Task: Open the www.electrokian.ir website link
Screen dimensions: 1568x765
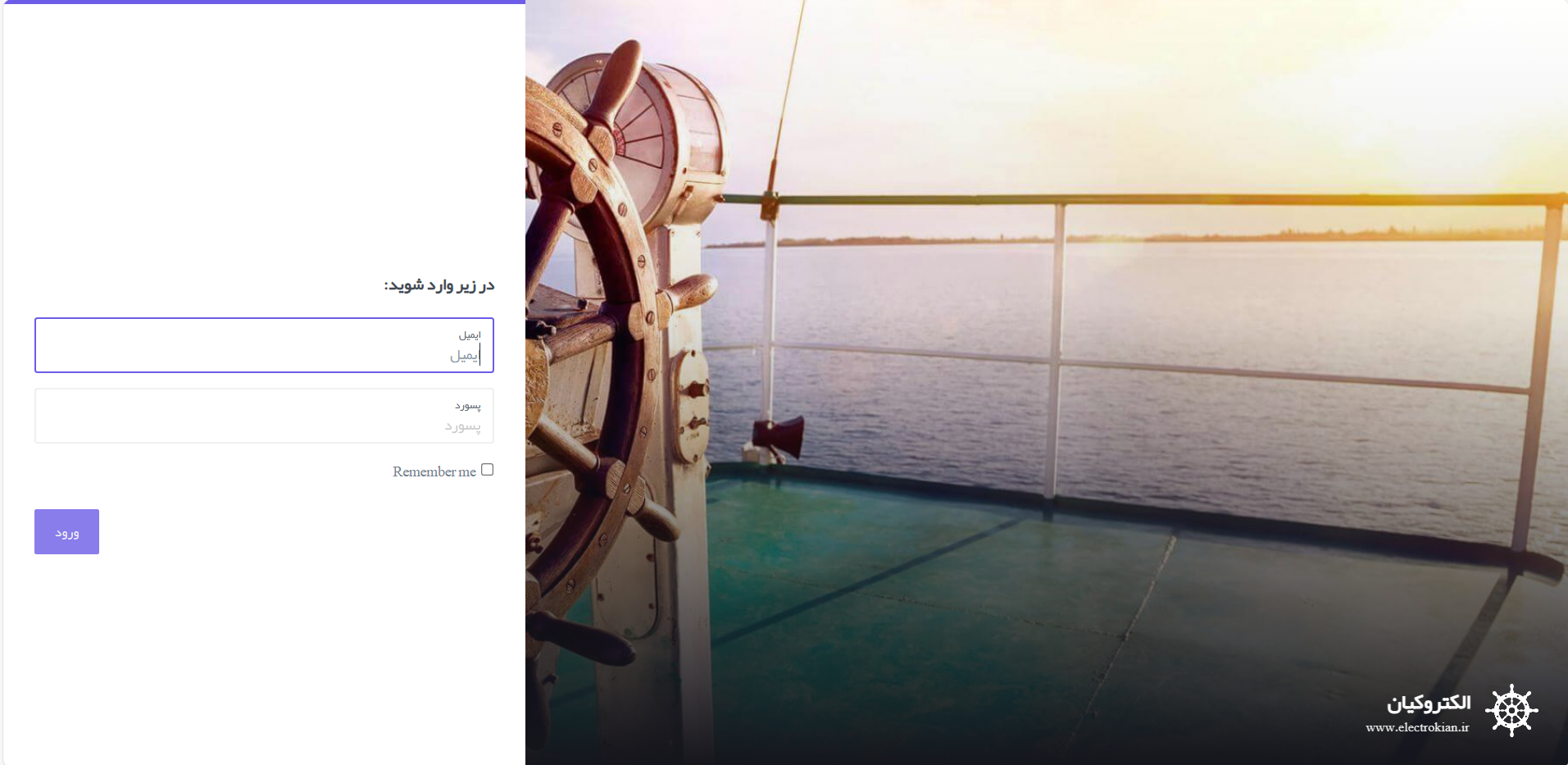Action: [x=1417, y=727]
